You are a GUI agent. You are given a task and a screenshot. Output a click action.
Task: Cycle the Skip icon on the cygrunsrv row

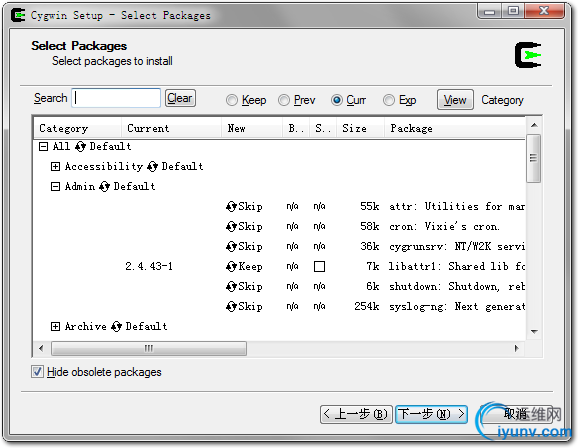(x=231, y=246)
